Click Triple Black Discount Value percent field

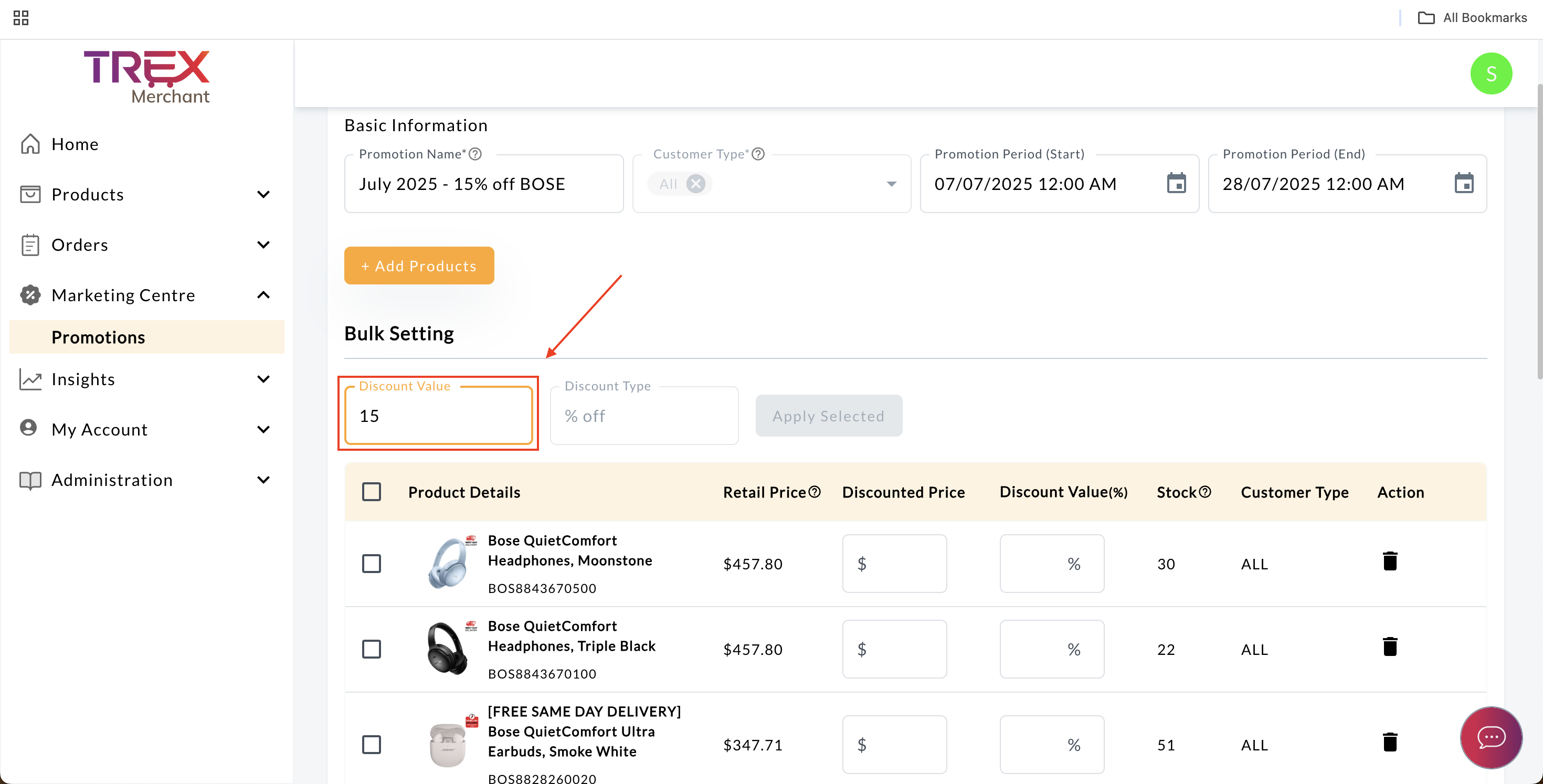pos(1052,649)
